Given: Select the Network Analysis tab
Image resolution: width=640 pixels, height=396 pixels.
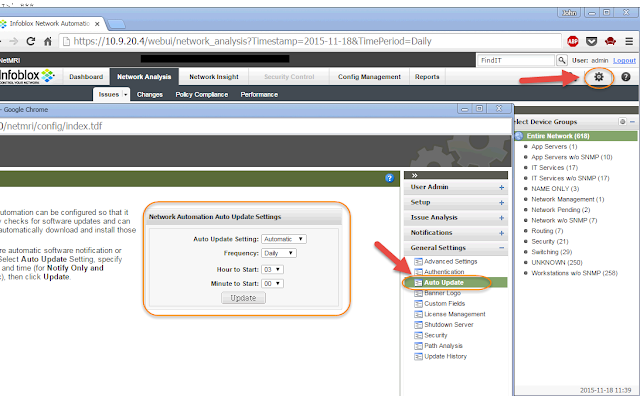Looking at the screenshot, I should pyautogui.click(x=144, y=77).
